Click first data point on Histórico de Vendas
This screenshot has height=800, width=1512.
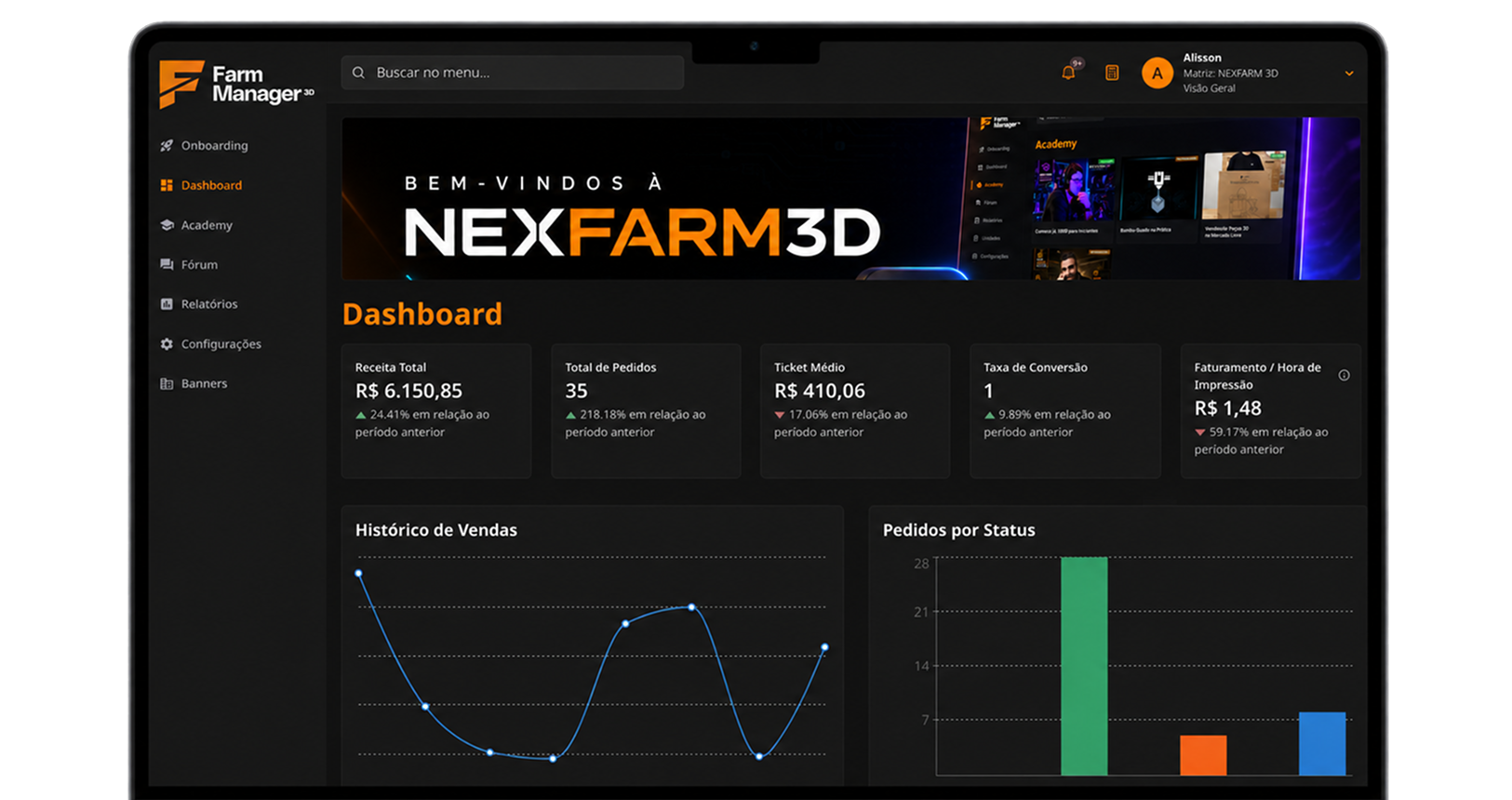pos(359,574)
